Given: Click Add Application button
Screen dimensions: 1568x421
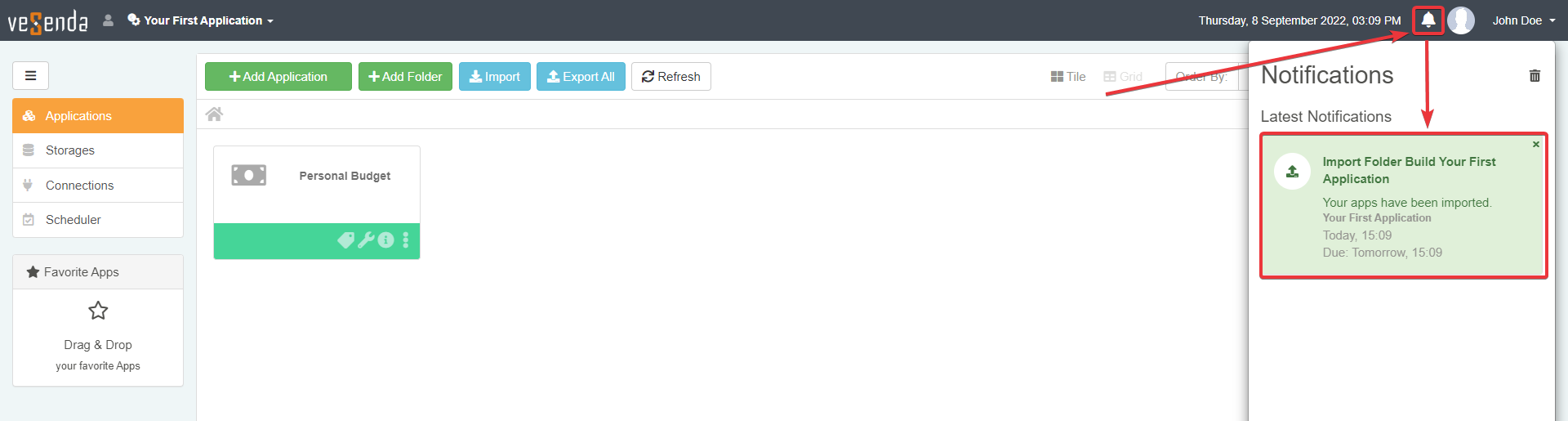Looking at the screenshot, I should pyautogui.click(x=278, y=77).
